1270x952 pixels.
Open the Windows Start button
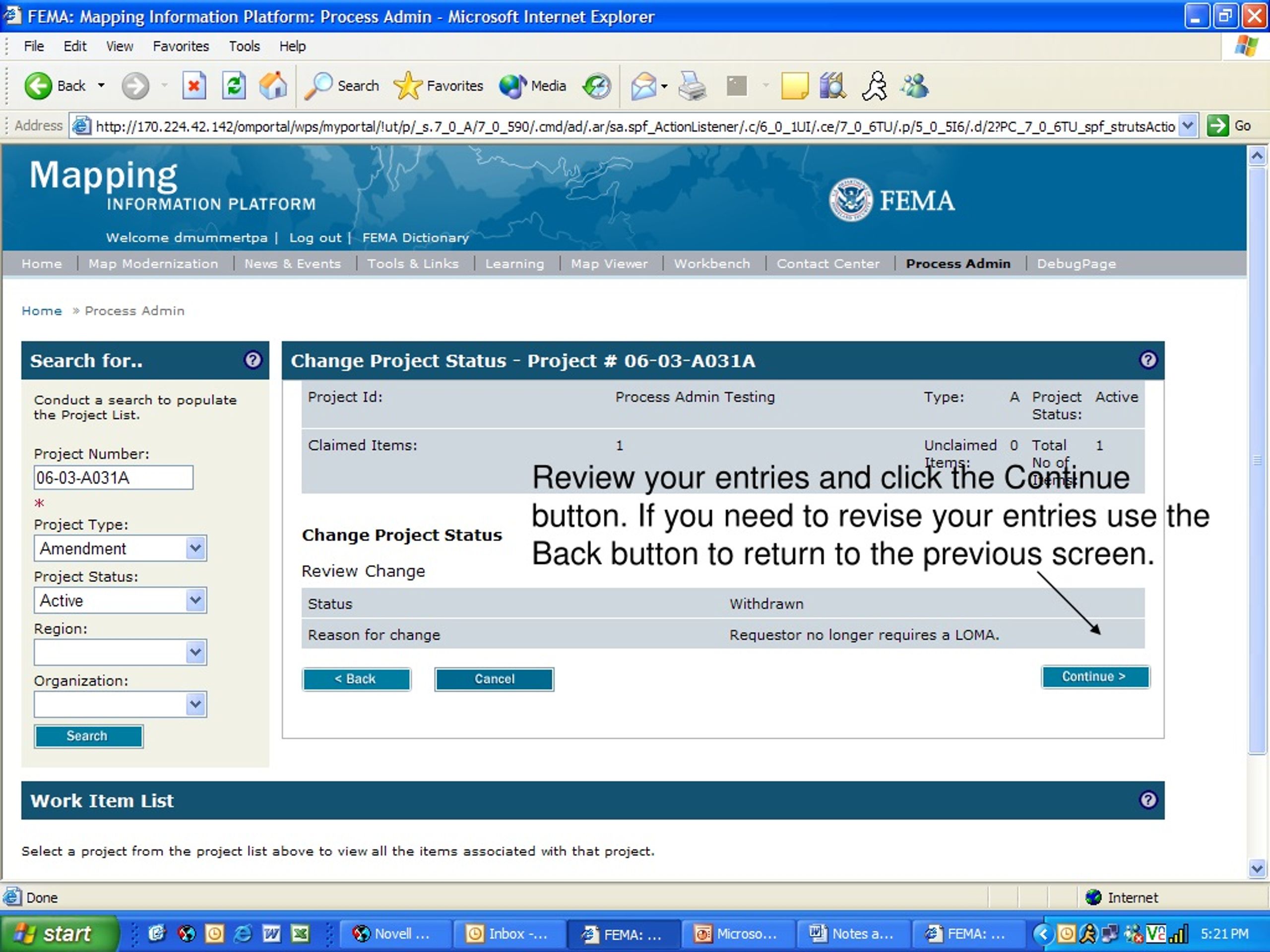(59, 934)
